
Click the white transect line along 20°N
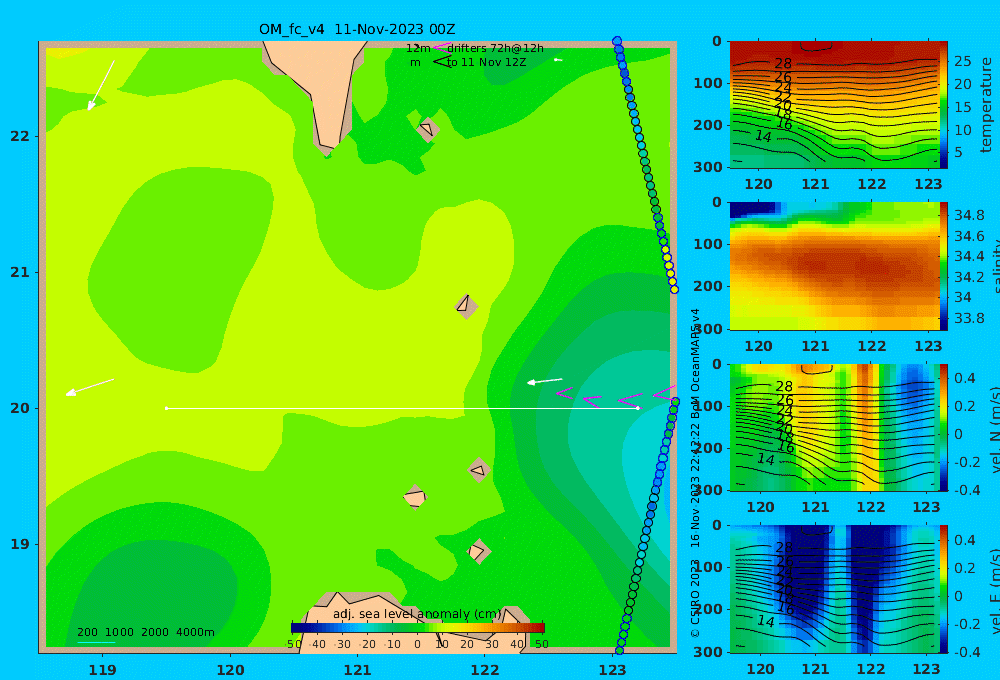(402, 408)
